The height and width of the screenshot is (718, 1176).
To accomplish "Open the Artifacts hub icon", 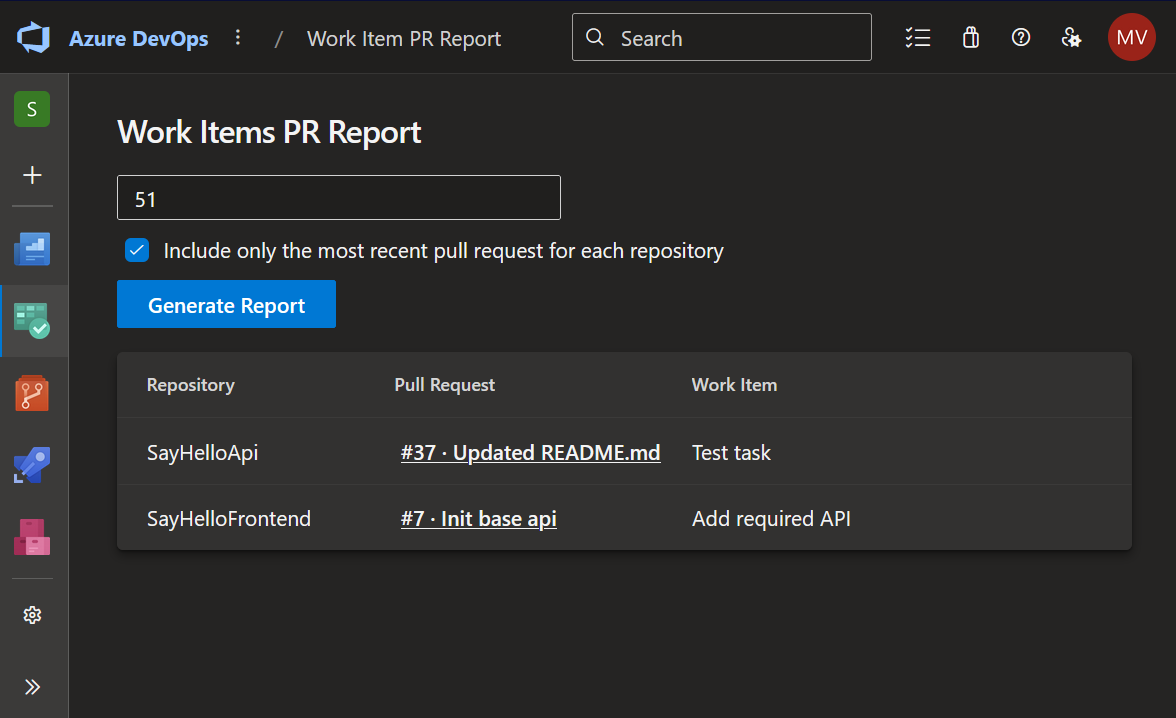I will click(32, 537).
